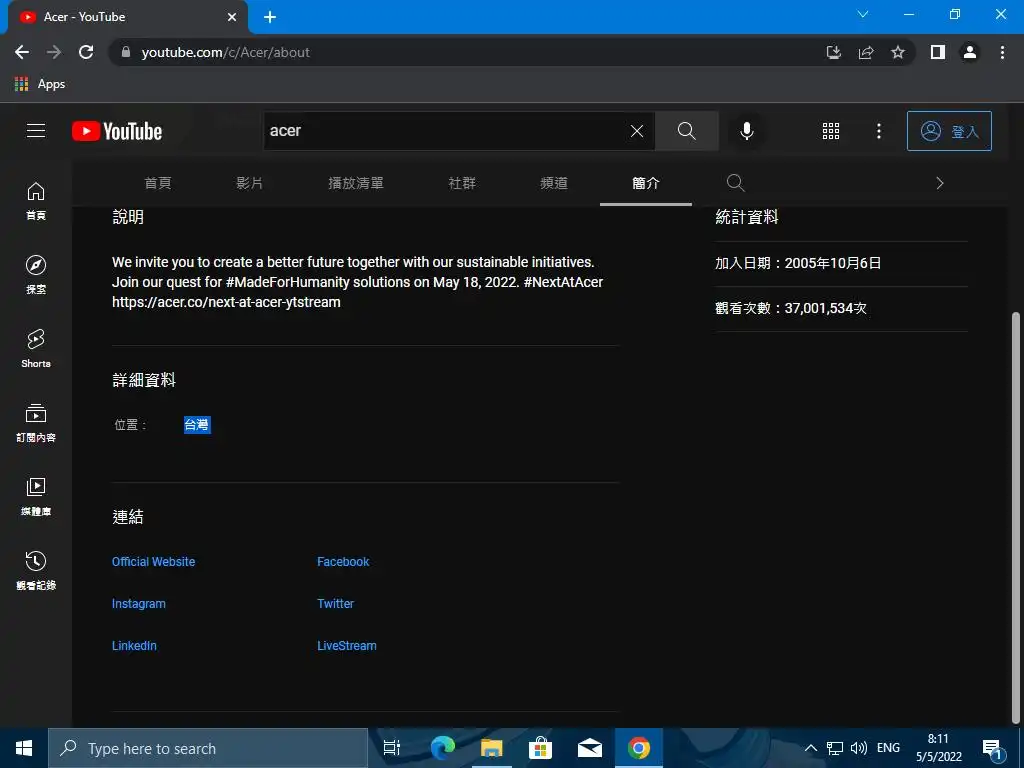The image size is (1024, 768).
Task: Click the install app icon in address bar
Action: (x=833, y=52)
